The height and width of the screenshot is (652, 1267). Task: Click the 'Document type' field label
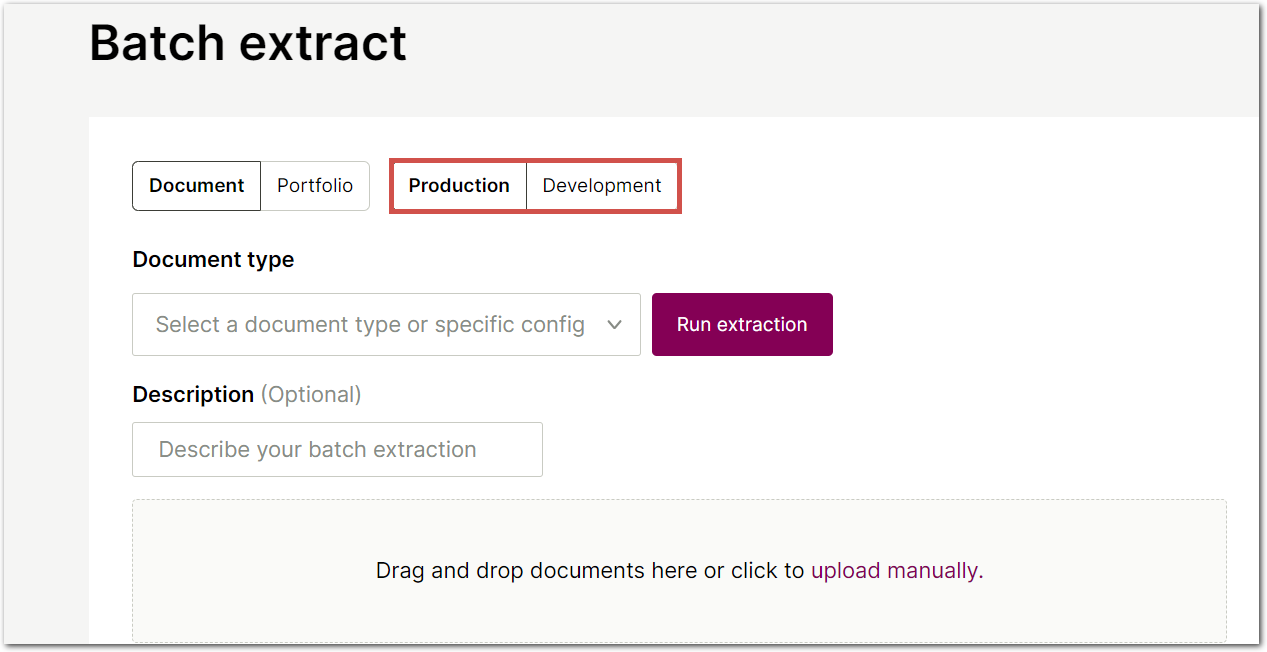[x=213, y=260]
